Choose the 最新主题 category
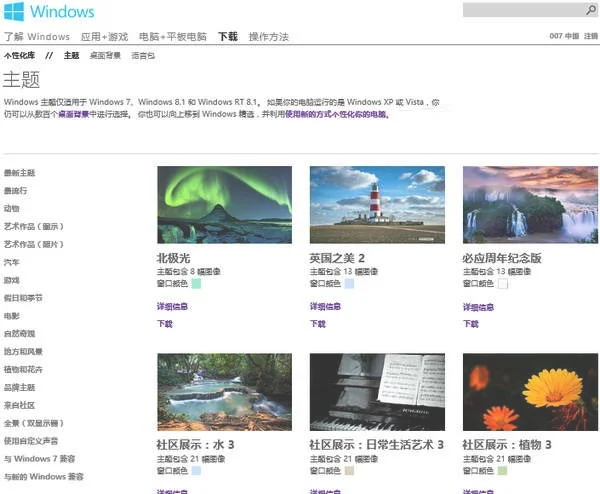The width and height of the screenshot is (600, 494). 20,173
